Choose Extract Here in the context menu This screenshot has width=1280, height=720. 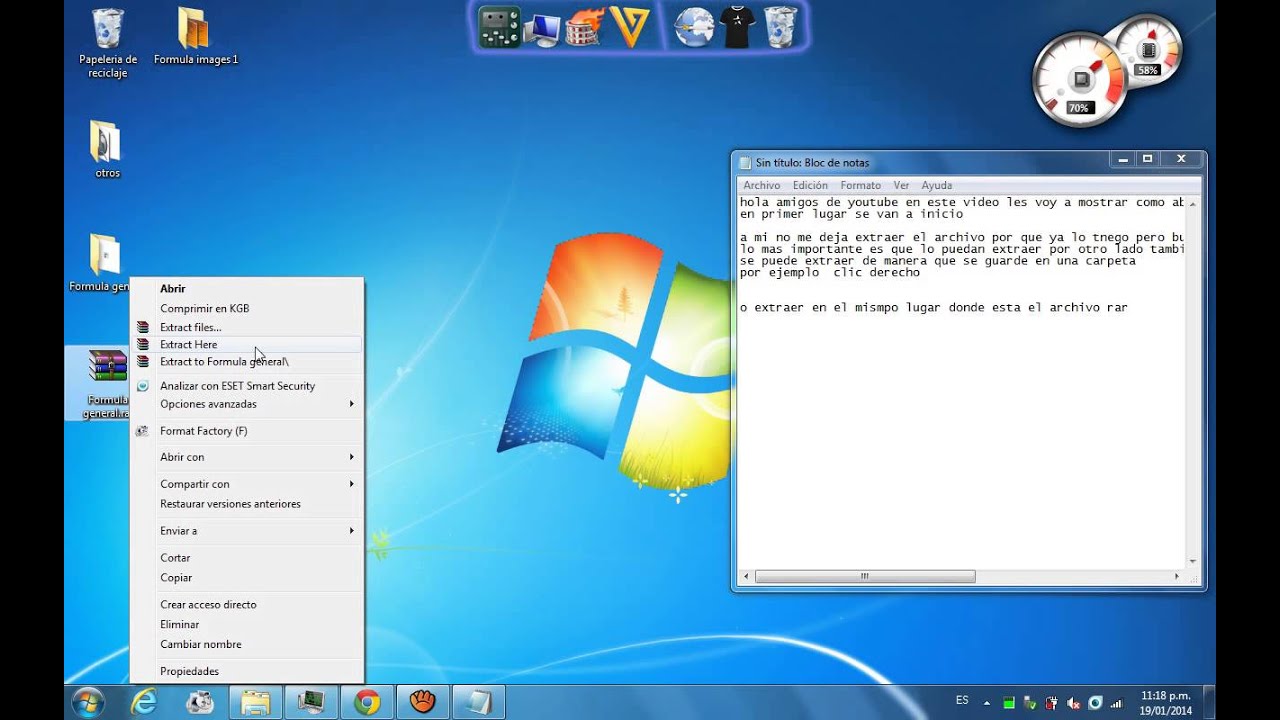pyautogui.click(x=247, y=344)
